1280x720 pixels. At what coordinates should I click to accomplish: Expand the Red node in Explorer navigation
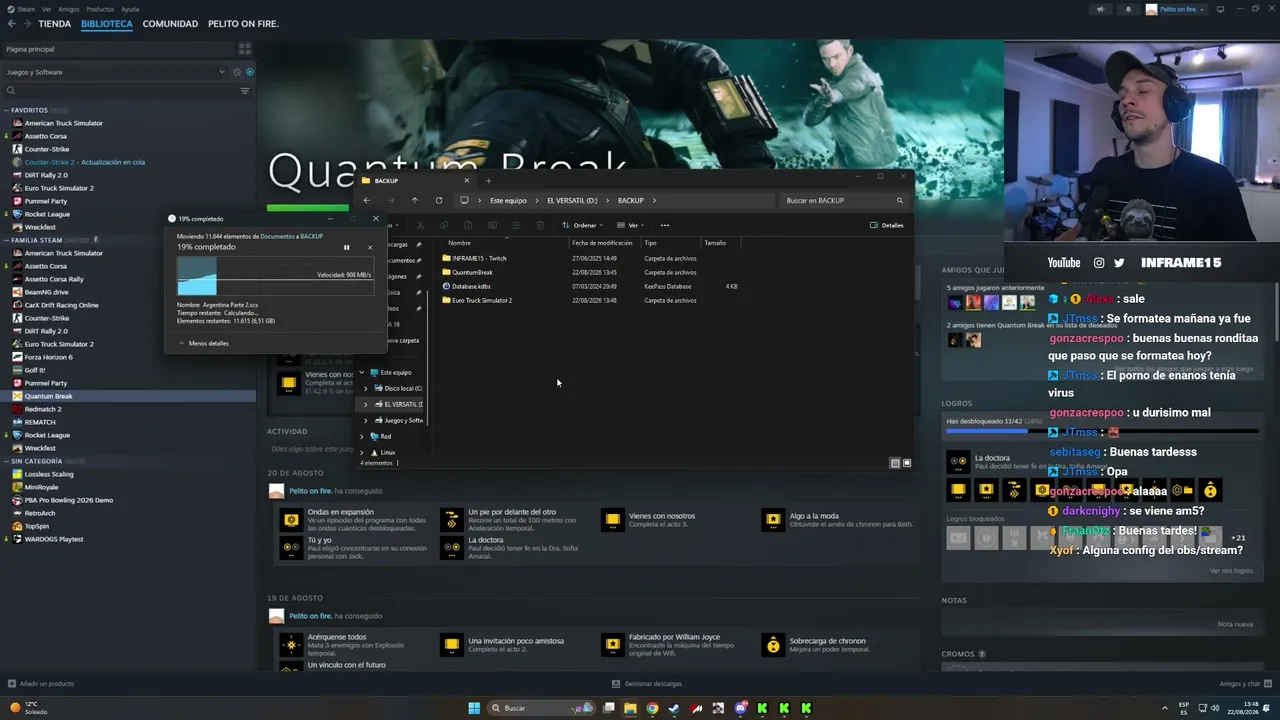(x=362, y=436)
